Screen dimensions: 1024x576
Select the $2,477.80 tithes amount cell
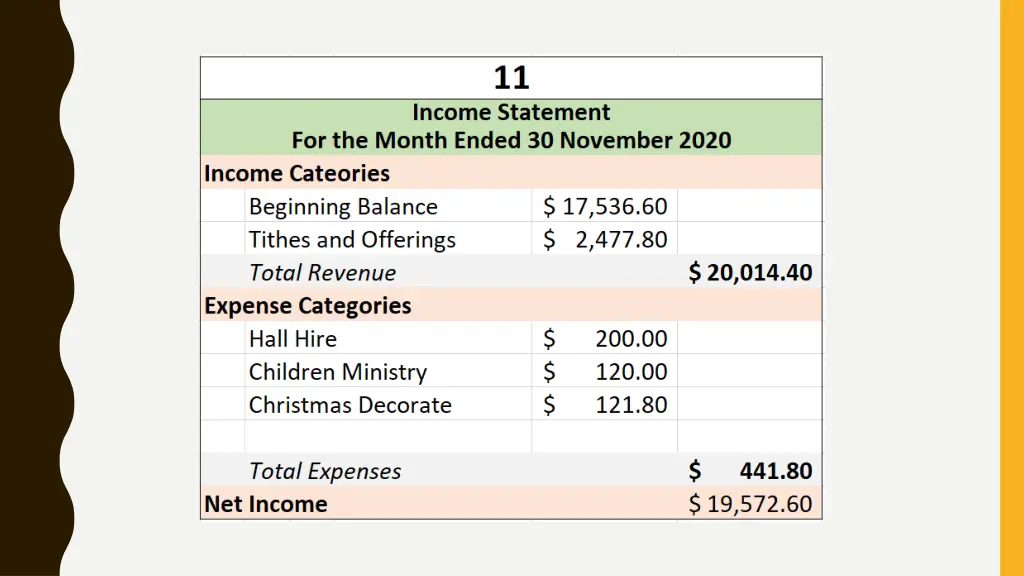(605, 240)
